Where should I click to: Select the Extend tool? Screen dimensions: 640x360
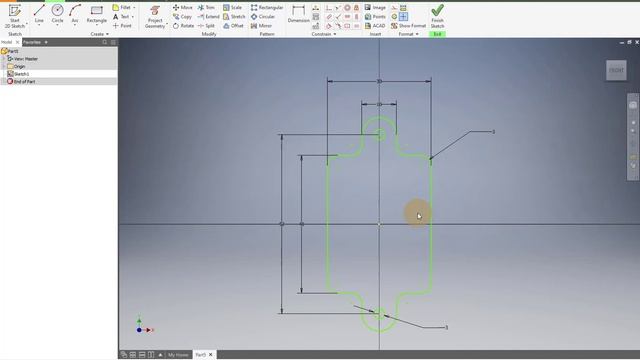[208, 17]
